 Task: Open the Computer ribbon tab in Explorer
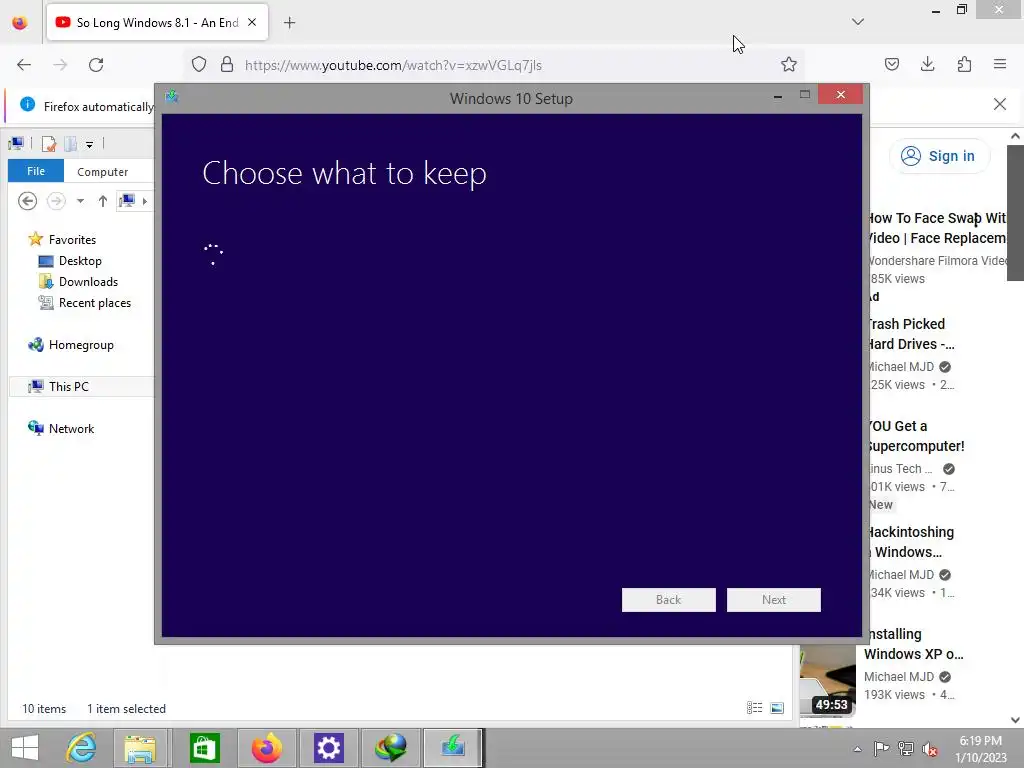tap(103, 172)
